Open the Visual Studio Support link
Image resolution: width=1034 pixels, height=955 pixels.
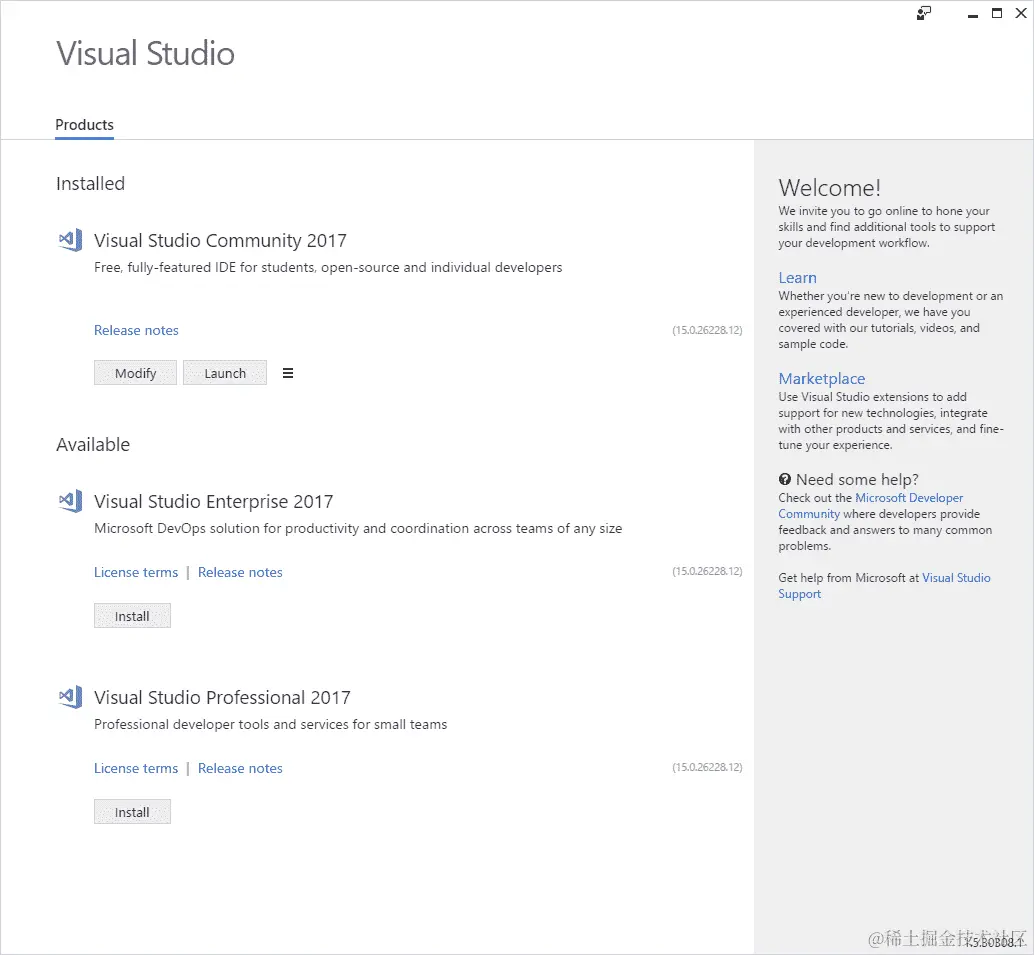tap(884, 586)
